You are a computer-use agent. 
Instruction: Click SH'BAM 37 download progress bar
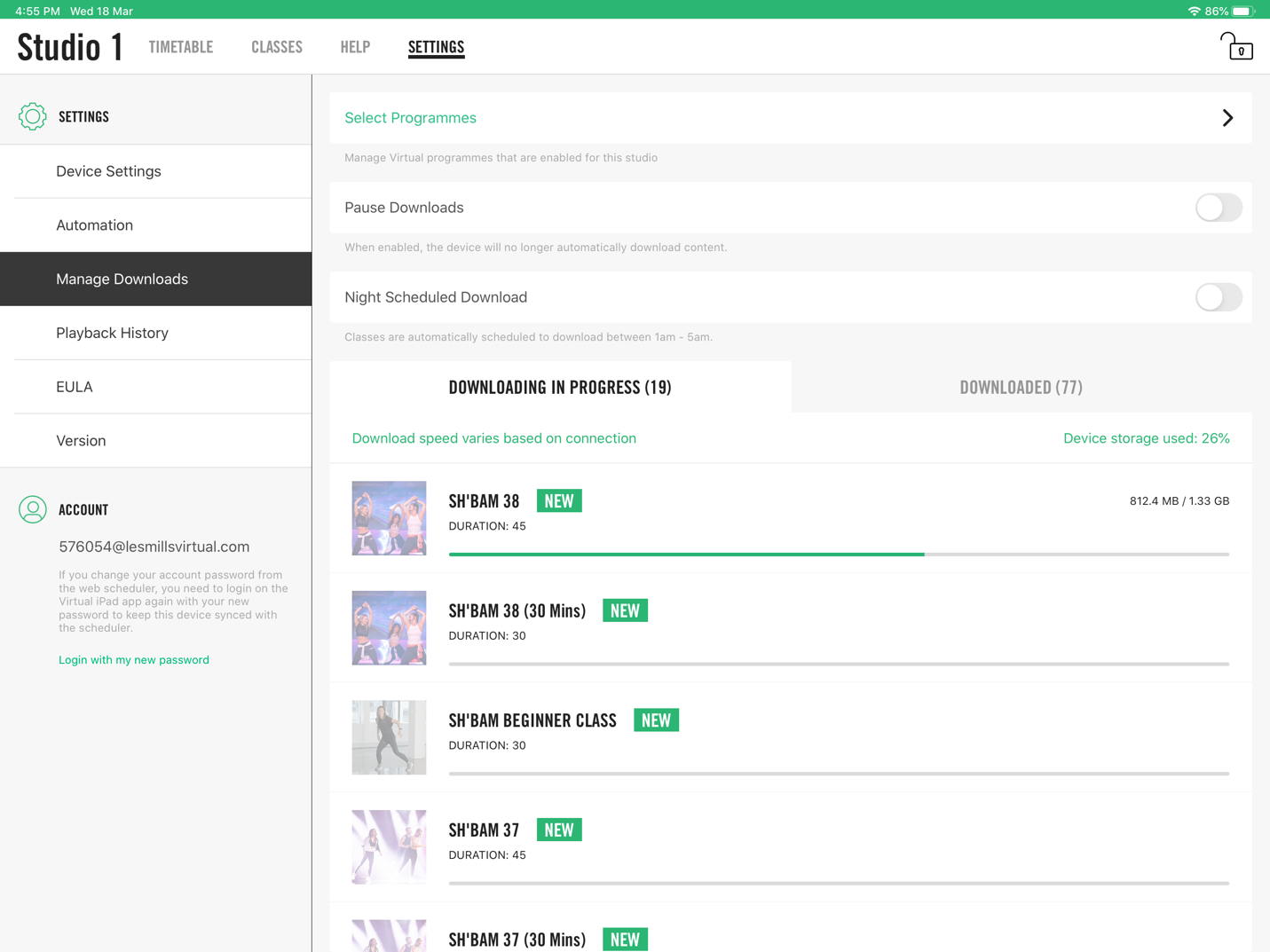[839, 884]
